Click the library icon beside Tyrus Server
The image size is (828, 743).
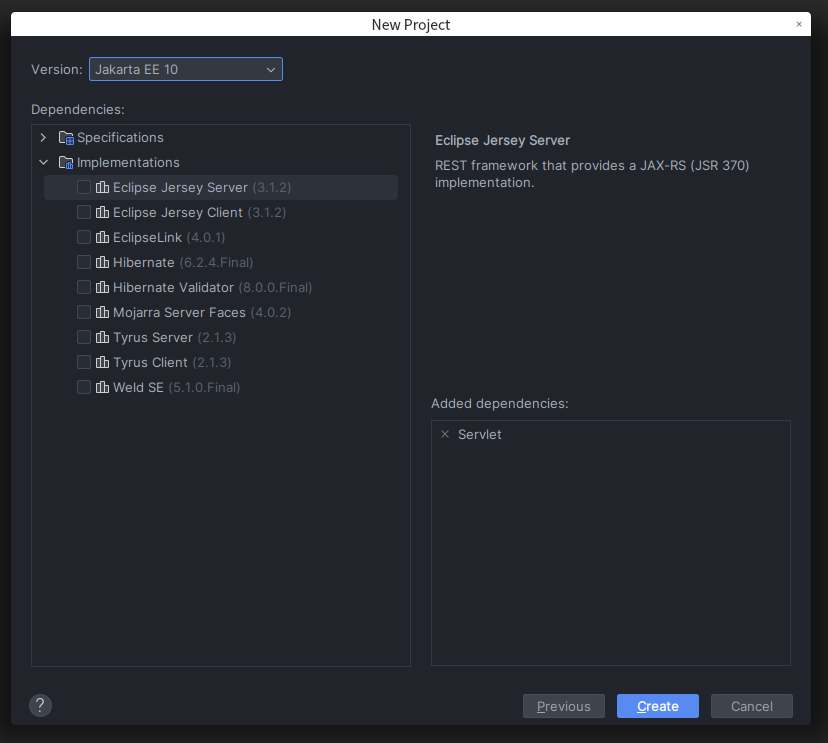tap(102, 337)
